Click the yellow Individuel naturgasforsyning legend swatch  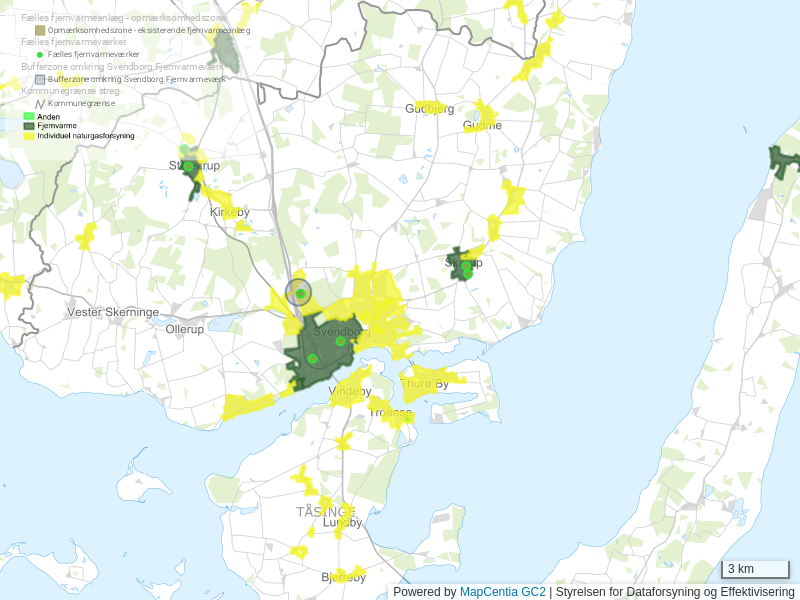(x=29, y=135)
